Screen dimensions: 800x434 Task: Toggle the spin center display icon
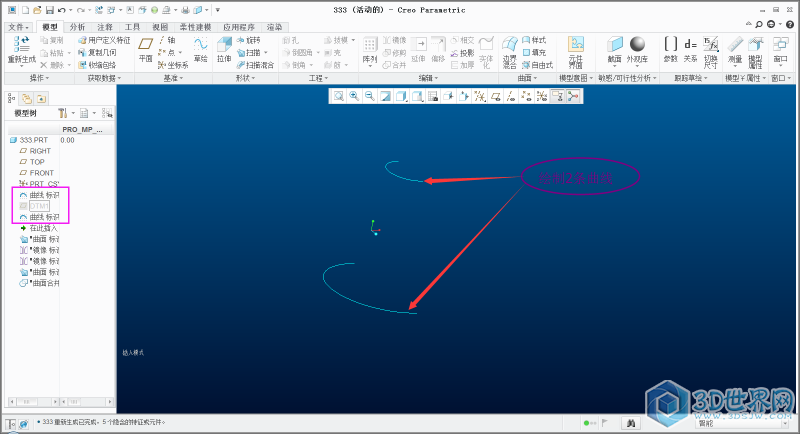click(x=573, y=96)
